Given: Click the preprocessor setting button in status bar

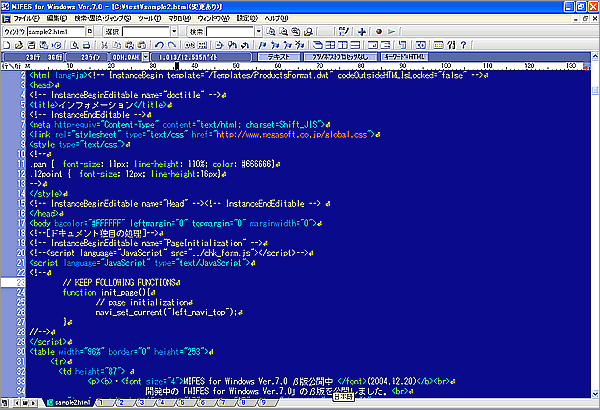Looking at the screenshot, I should [x=340, y=57].
